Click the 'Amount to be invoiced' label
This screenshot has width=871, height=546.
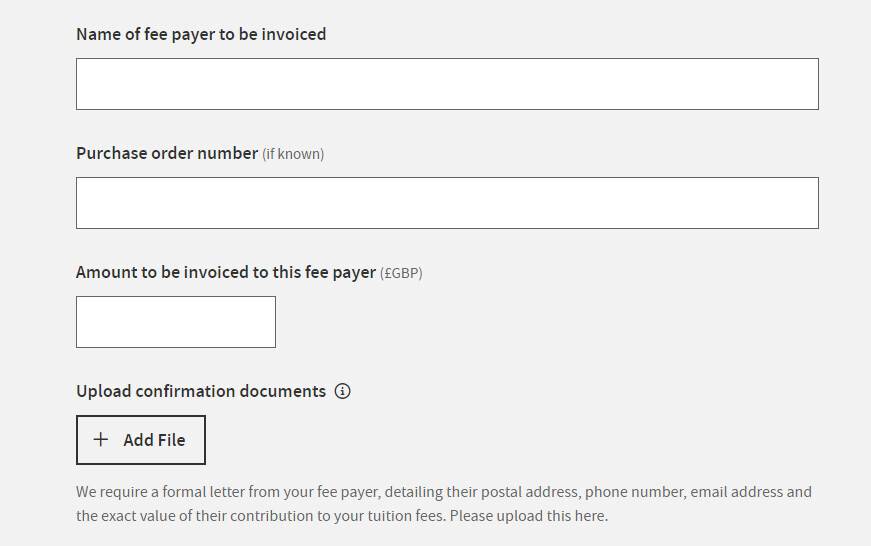pos(226,273)
